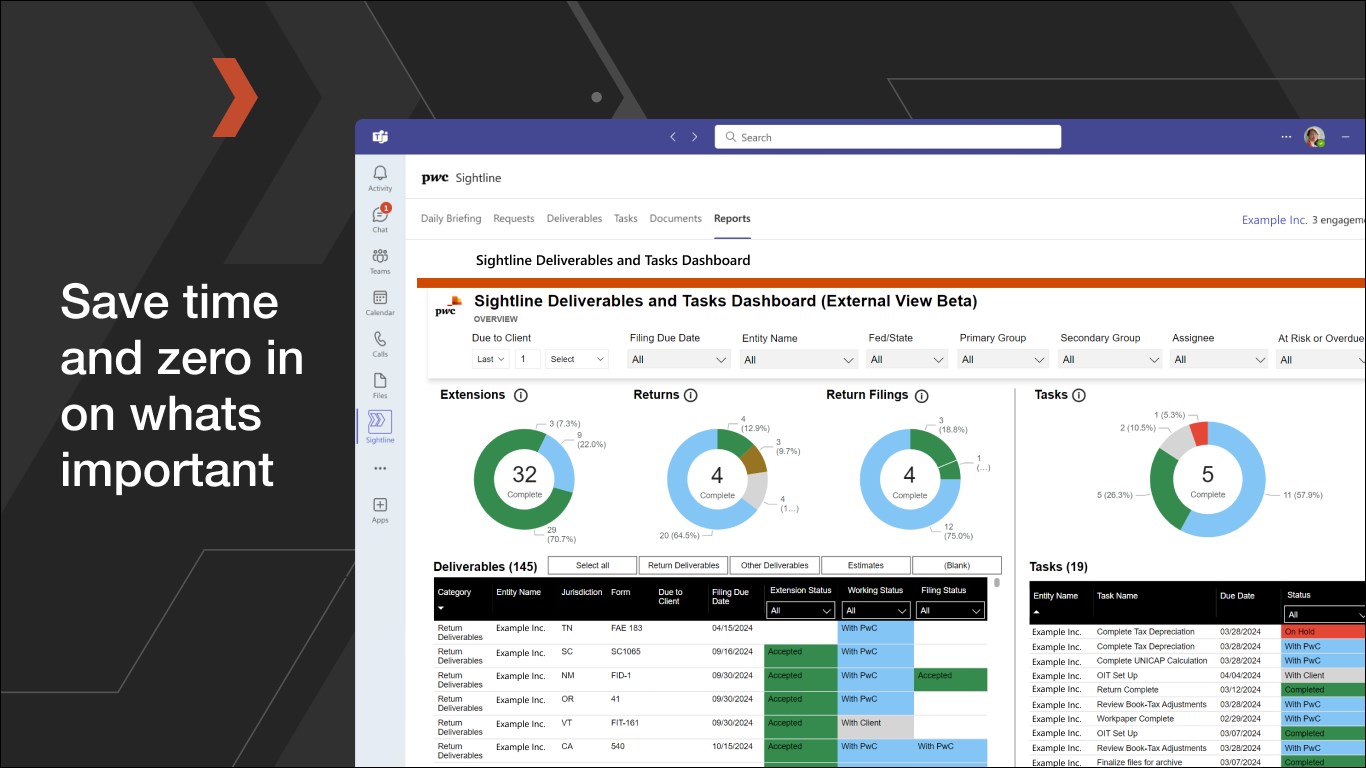
Task: Expand the Primary Group filter dropdown
Action: pos(1002,359)
